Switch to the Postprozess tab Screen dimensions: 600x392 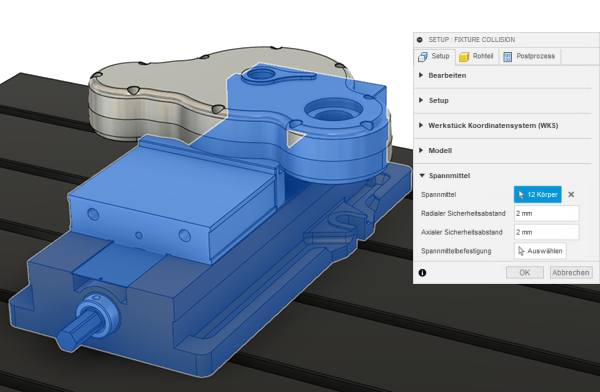point(530,56)
